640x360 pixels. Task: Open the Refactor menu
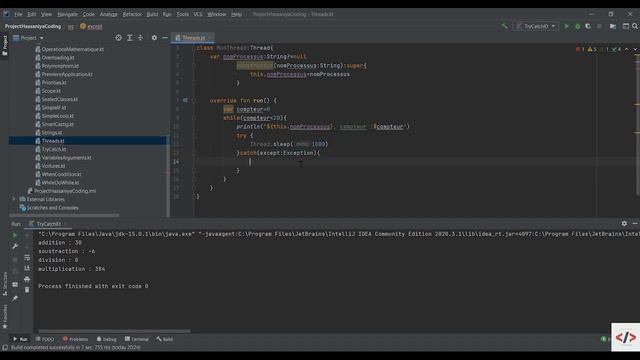click(x=132, y=14)
